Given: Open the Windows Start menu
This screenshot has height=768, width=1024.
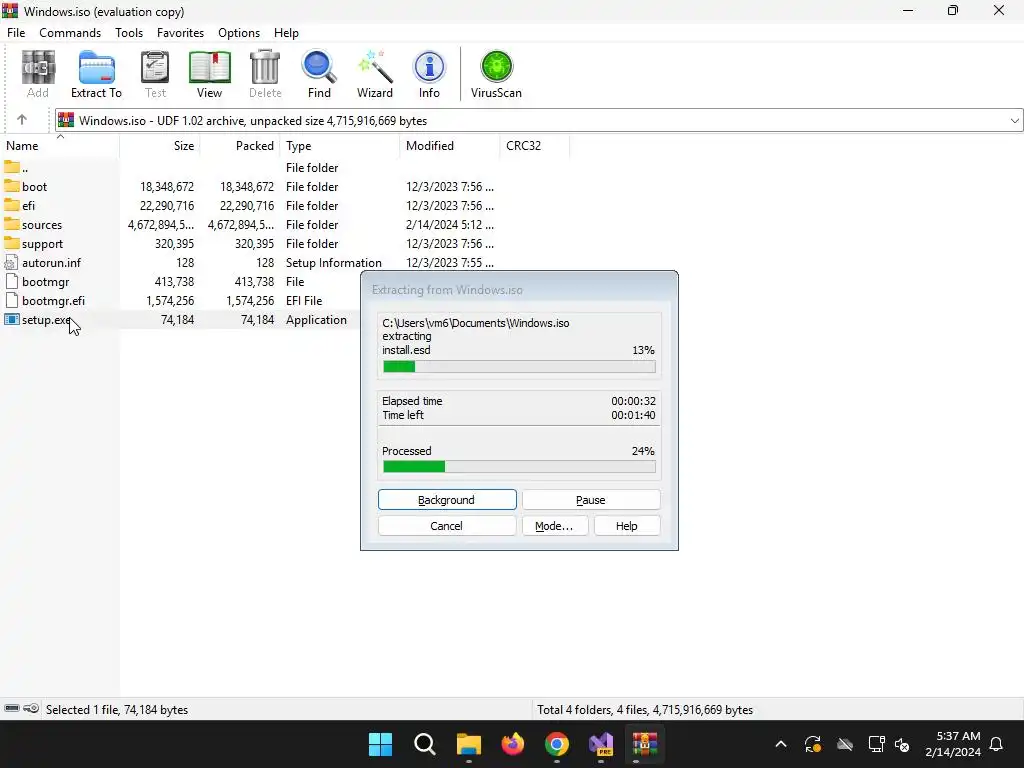Looking at the screenshot, I should pos(380,744).
